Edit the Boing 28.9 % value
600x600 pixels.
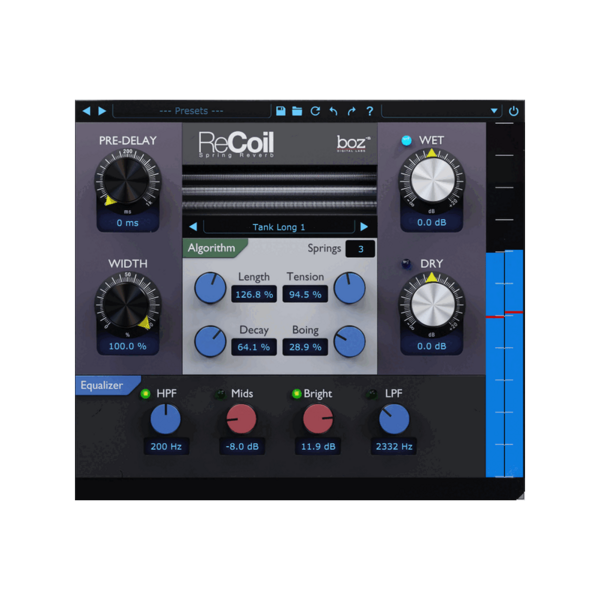(x=305, y=347)
